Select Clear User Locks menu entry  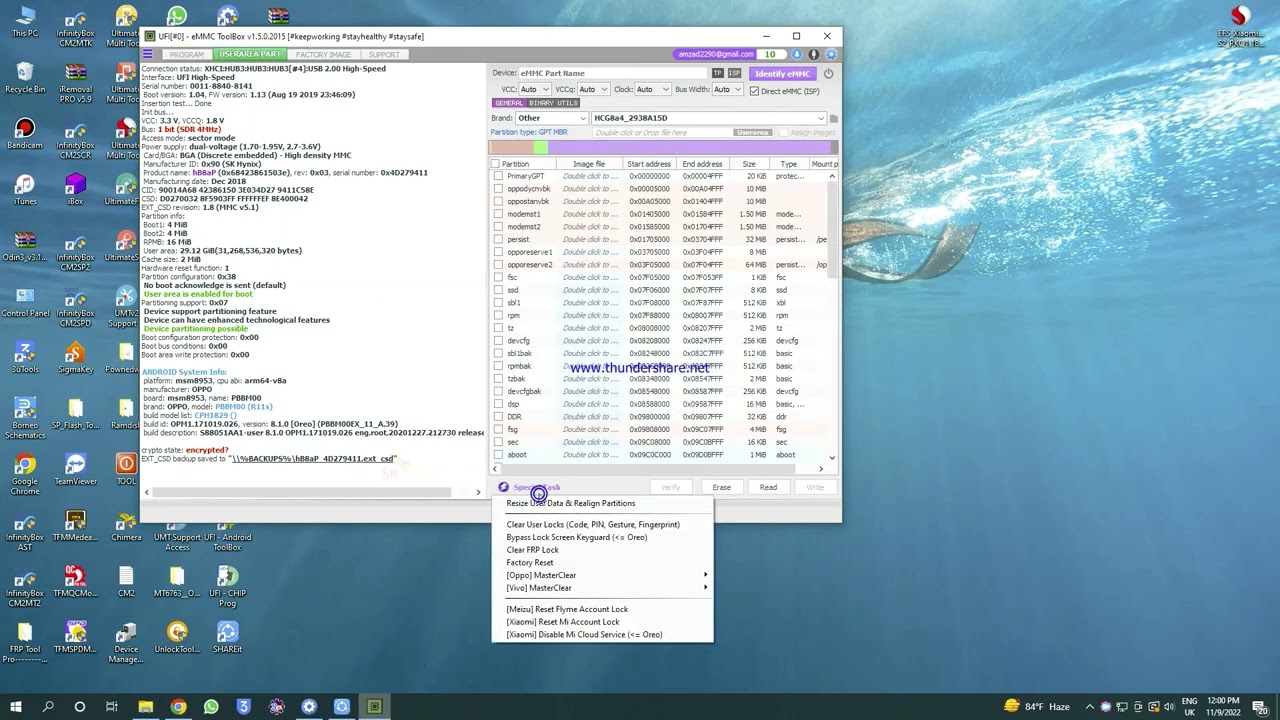coord(603,525)
